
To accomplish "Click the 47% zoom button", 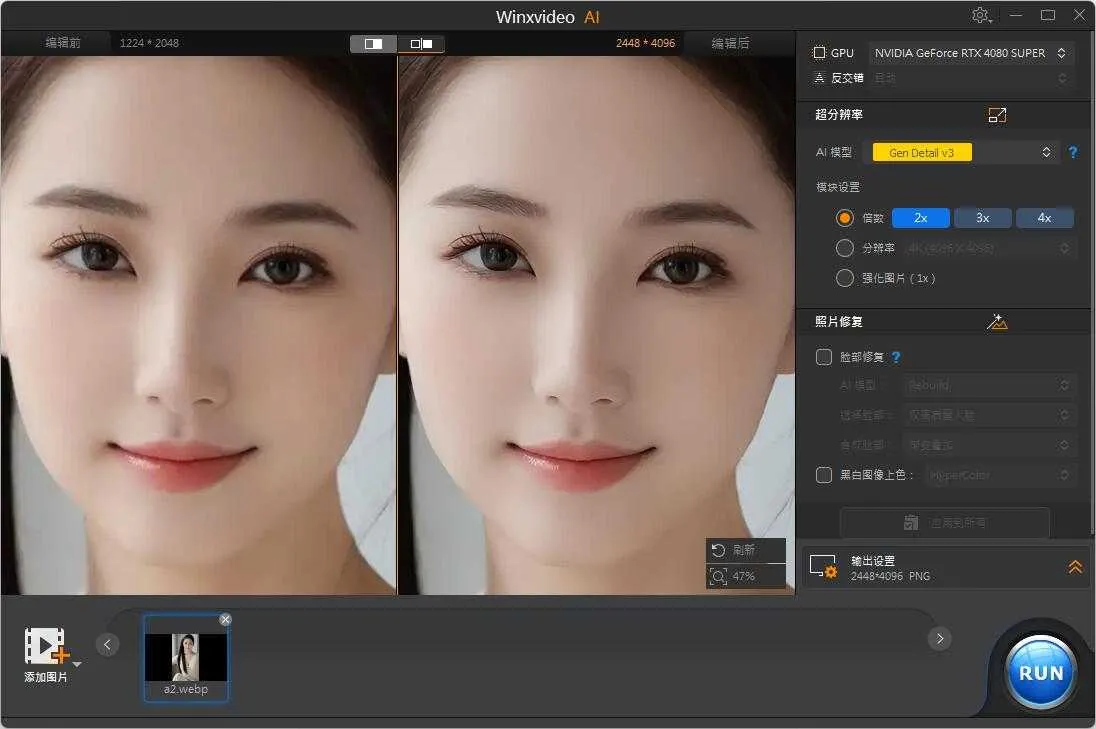I will point(745,576).
